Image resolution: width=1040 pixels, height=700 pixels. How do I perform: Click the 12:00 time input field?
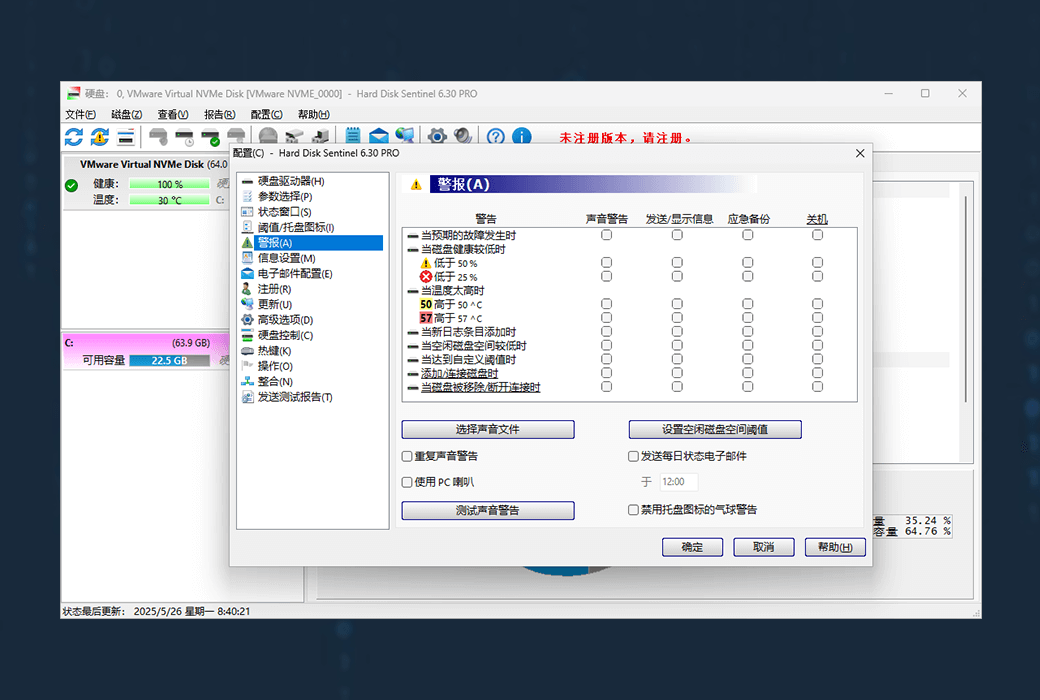pyautogui.click(x=679, y=482)
